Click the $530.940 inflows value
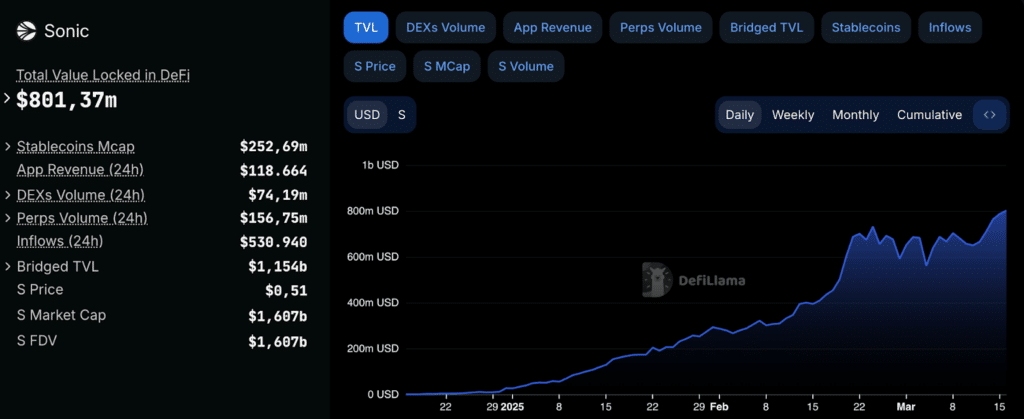This screenshot has height=419, width=1024. point(274,242)
